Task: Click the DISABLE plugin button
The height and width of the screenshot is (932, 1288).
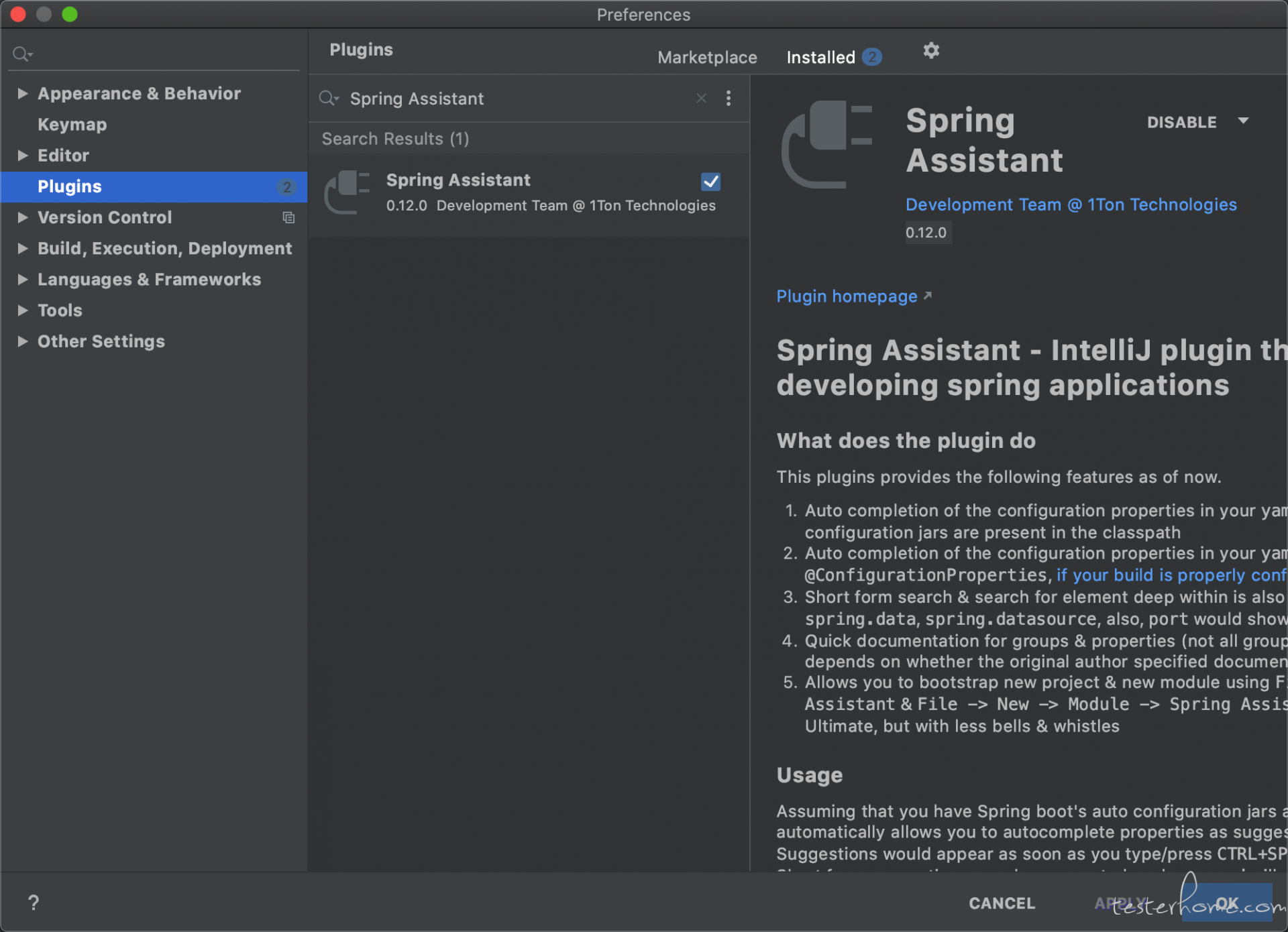Action: (1181, 122)
